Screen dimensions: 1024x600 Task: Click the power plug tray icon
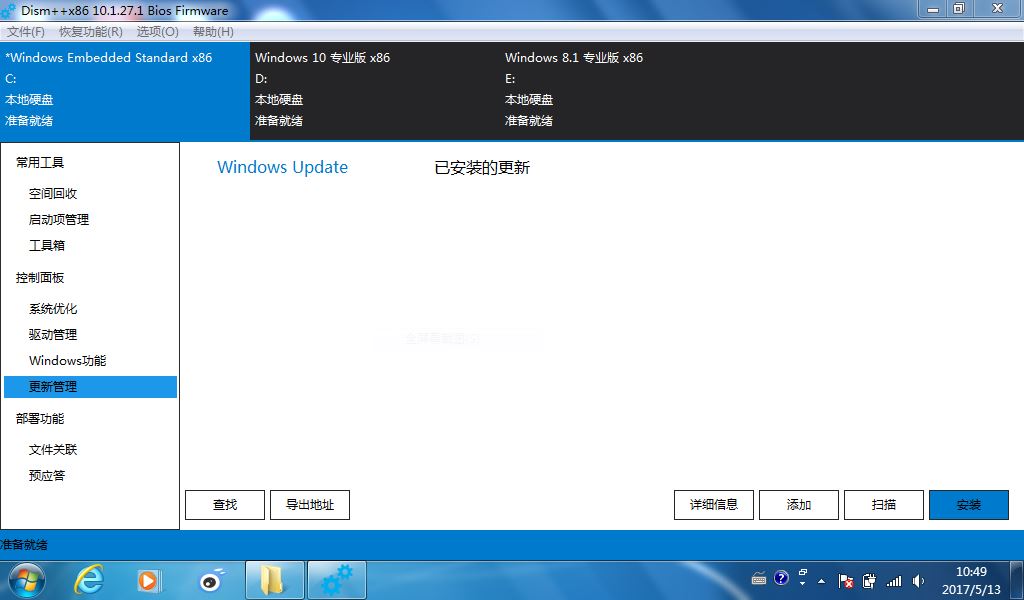pyautogui.click(x=869, y=580)
